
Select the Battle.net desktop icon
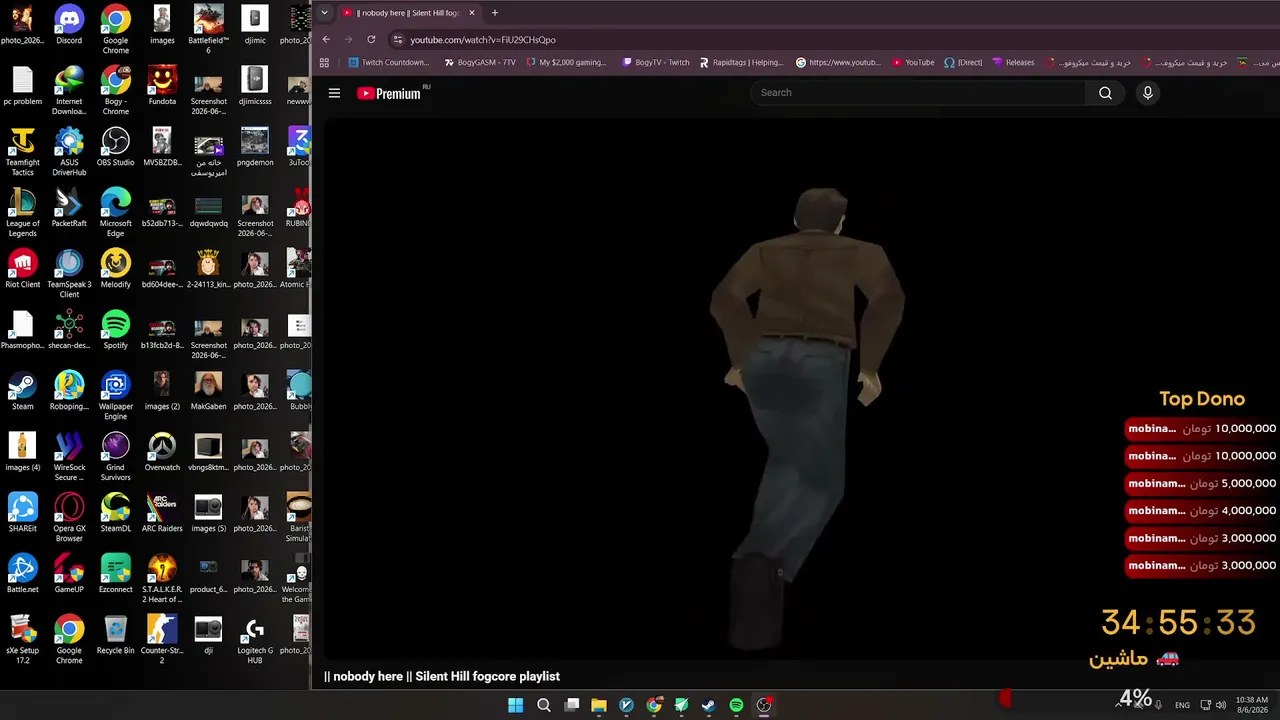coord(22,574)
